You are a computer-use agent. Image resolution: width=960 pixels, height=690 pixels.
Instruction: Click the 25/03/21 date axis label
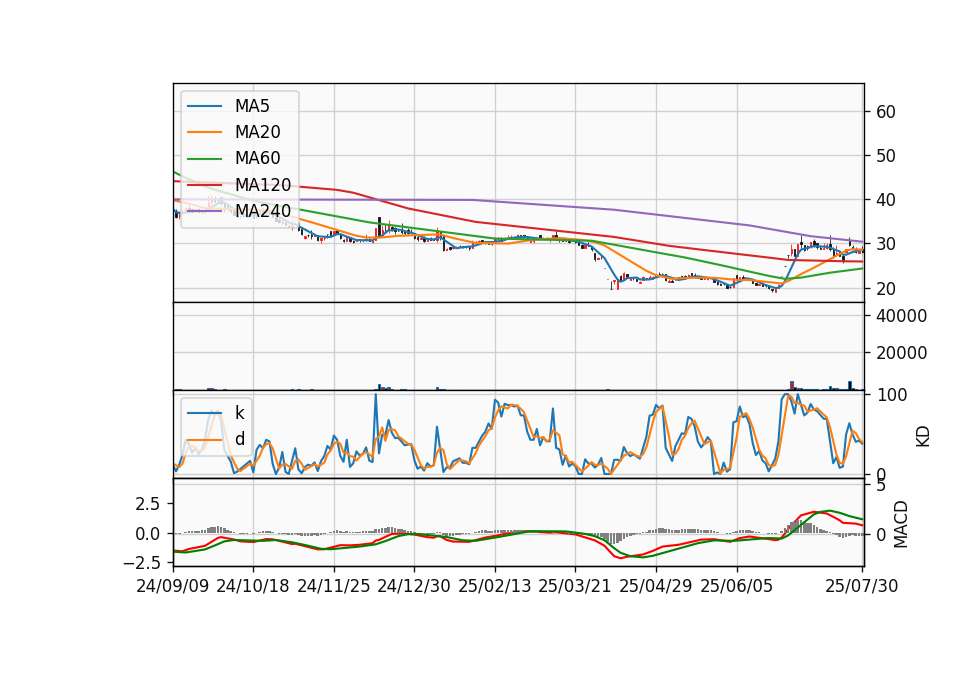pyautogui.click(x=575, y=586)
